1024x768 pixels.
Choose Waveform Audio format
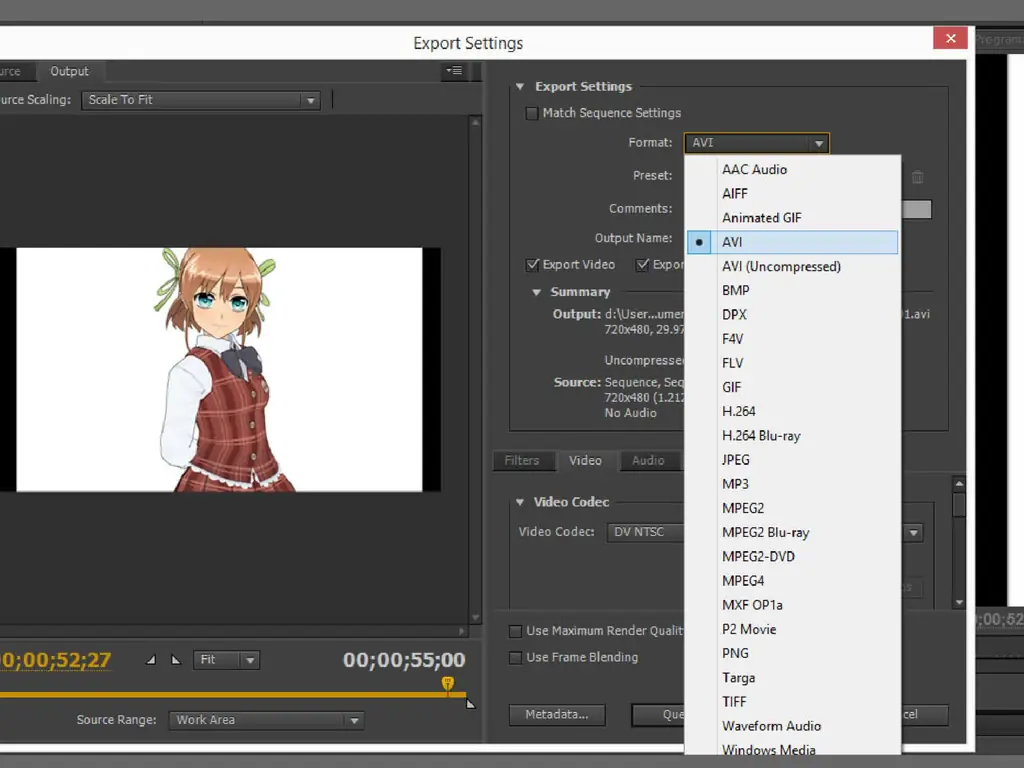pos(793,726)
